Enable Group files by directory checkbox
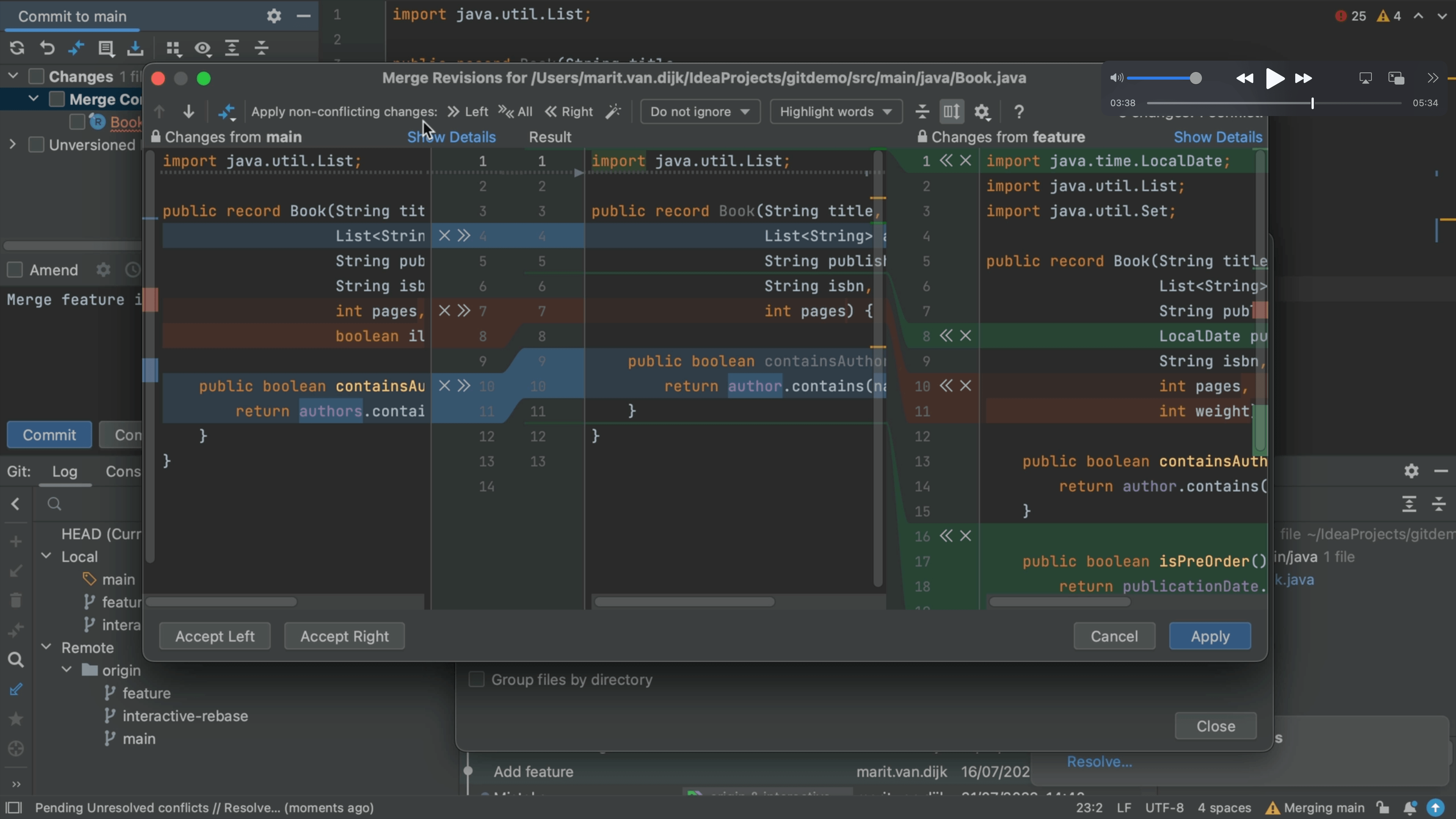The height and width of the screenshot is (819, 1456). click(x=477, y=679)
